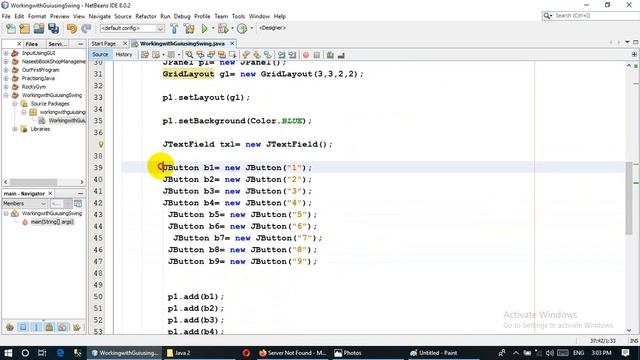Open the Action Center notification icon
Viewport: 640px width, 360px height.
625,353
